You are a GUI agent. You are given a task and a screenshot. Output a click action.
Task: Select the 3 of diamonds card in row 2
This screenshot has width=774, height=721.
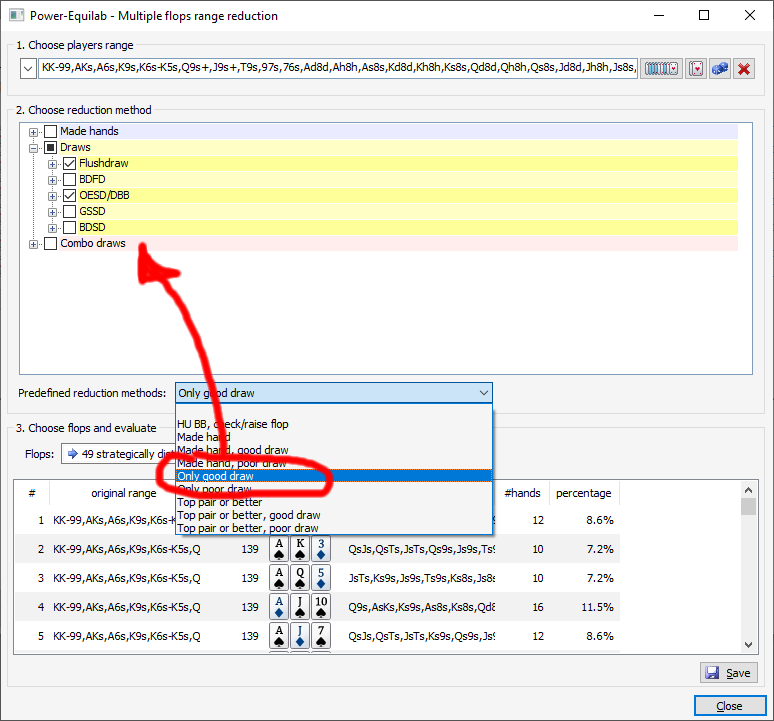tap(321, 549)
